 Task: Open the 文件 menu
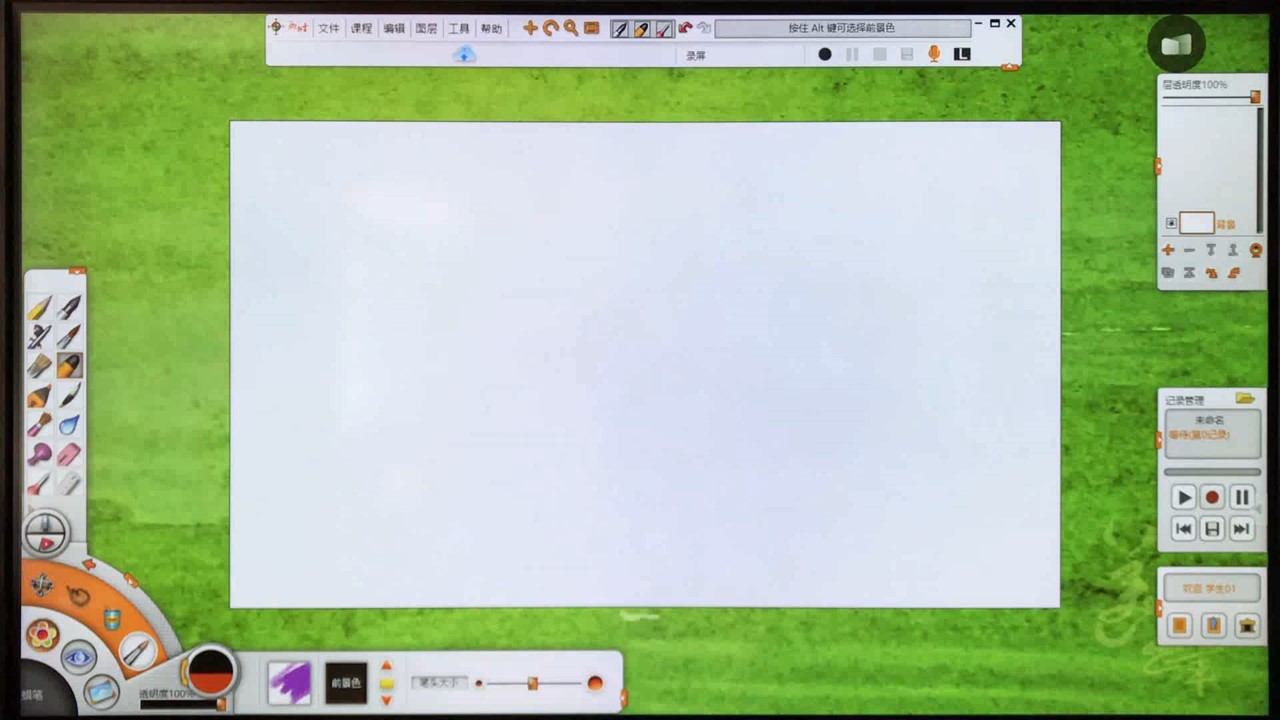[329, 29]
